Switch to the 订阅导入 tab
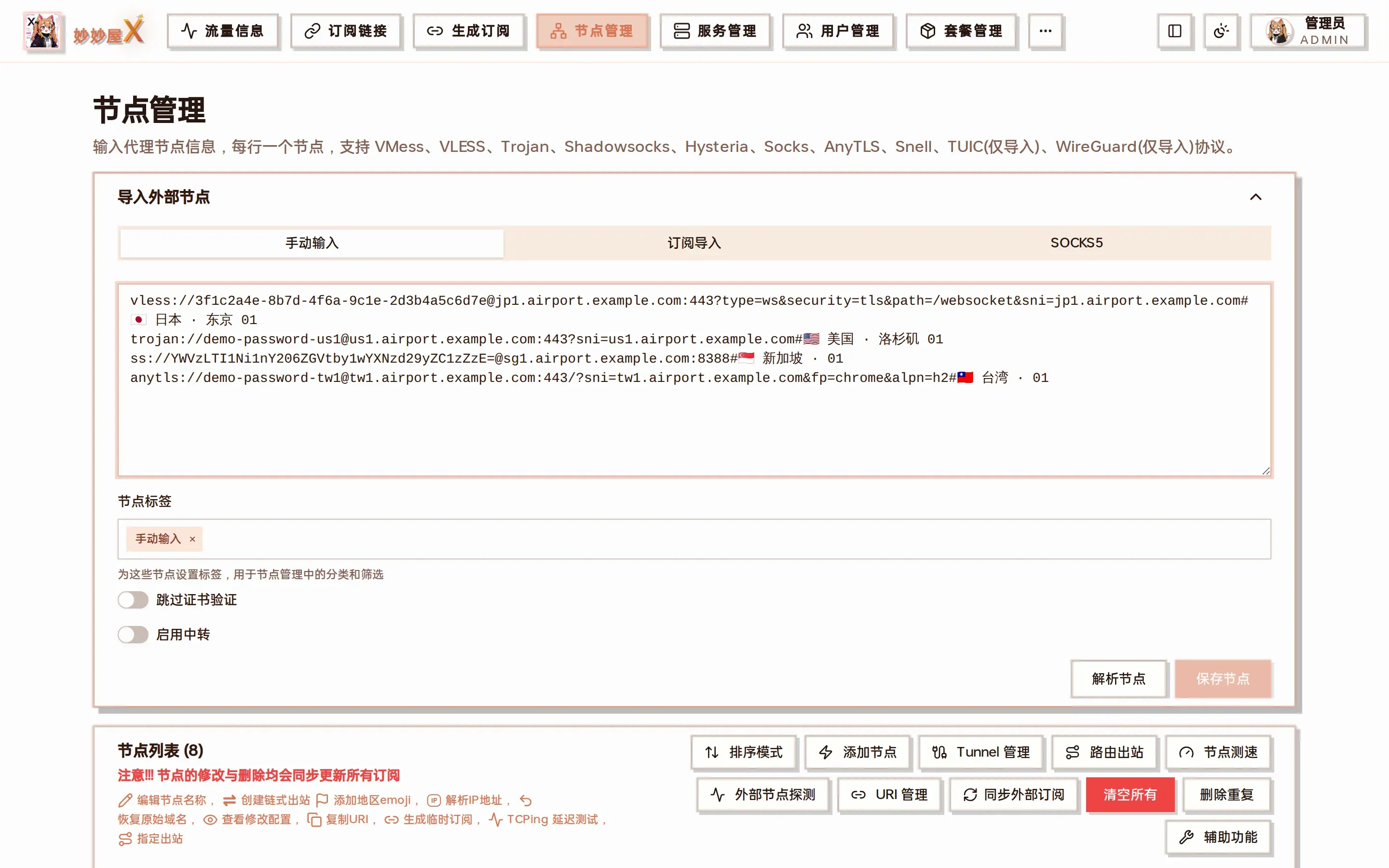 coord(694,243)
